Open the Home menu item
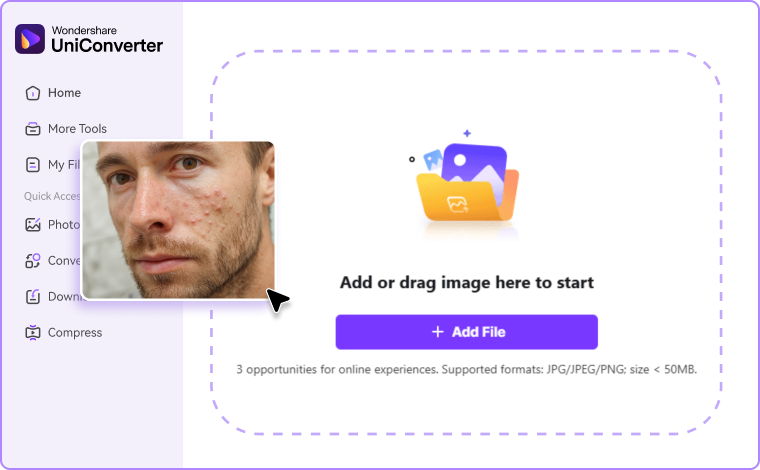 click(x=64, y=93)
